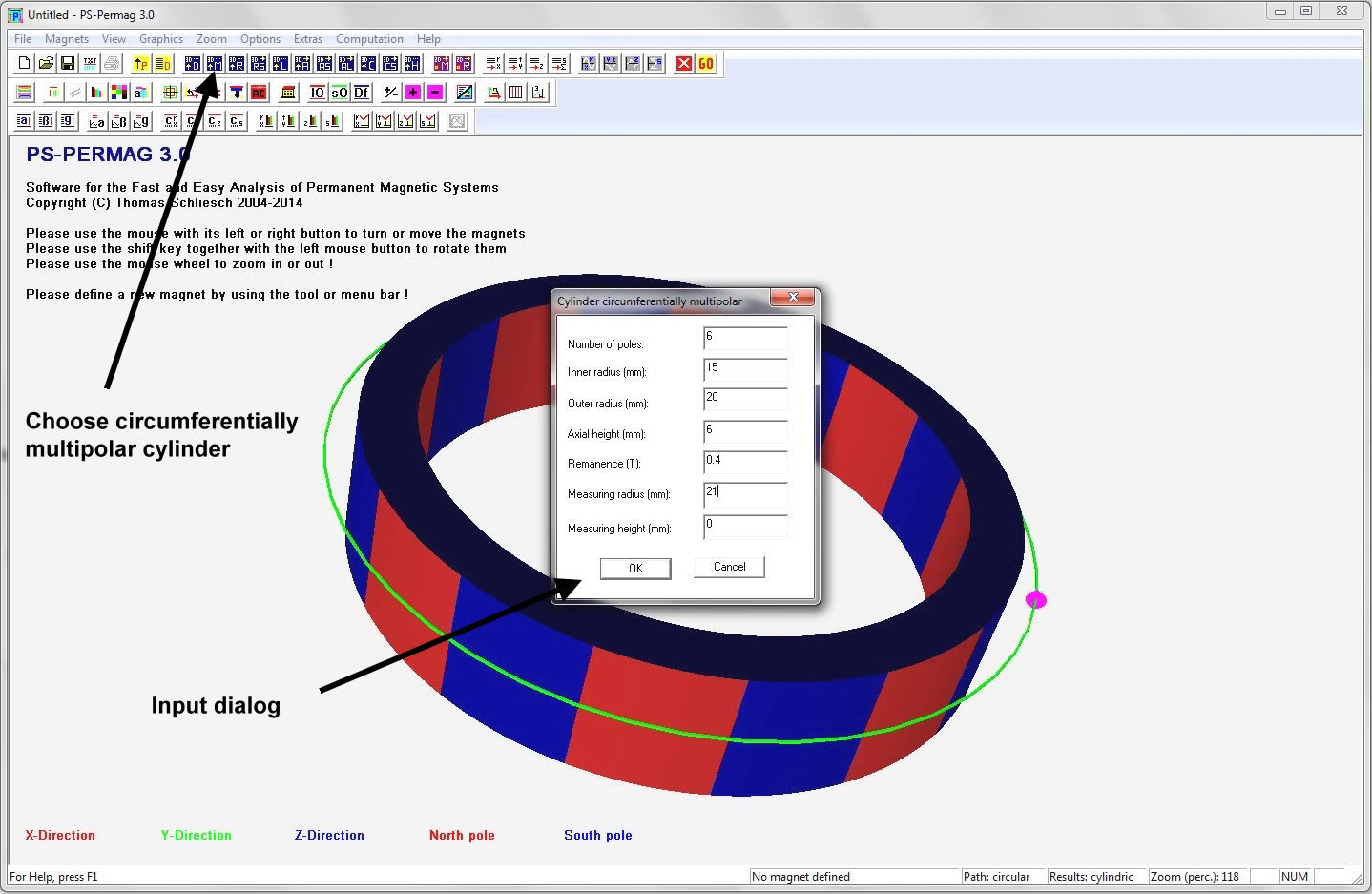Click the Outer radius input field
Screen dimensions: 1372x894
(745, 400)
